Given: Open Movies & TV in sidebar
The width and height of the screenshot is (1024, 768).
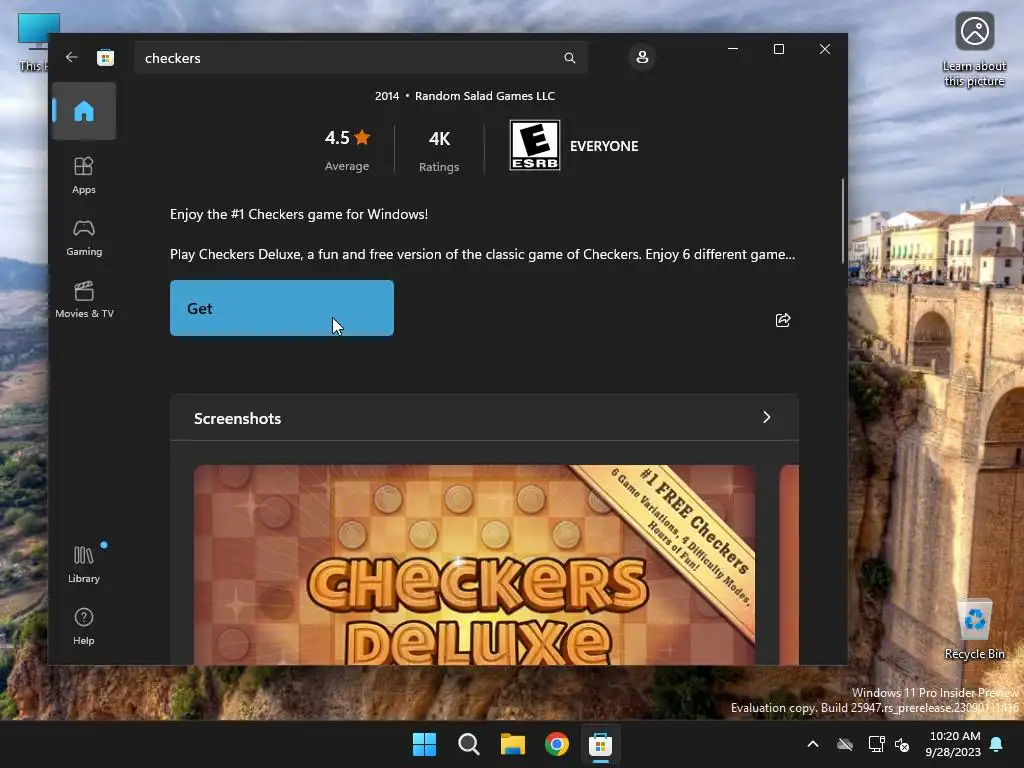Looking at the screenshot, I should [x=84, y=300].
